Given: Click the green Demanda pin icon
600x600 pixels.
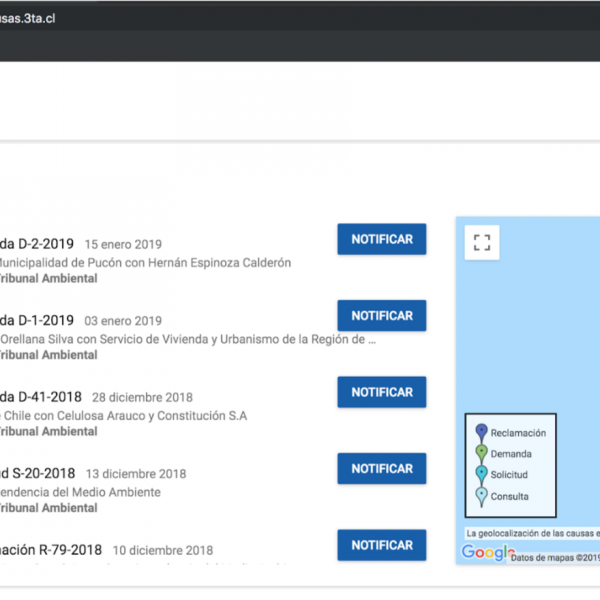Looking at the screenshot, I should 481,453.
